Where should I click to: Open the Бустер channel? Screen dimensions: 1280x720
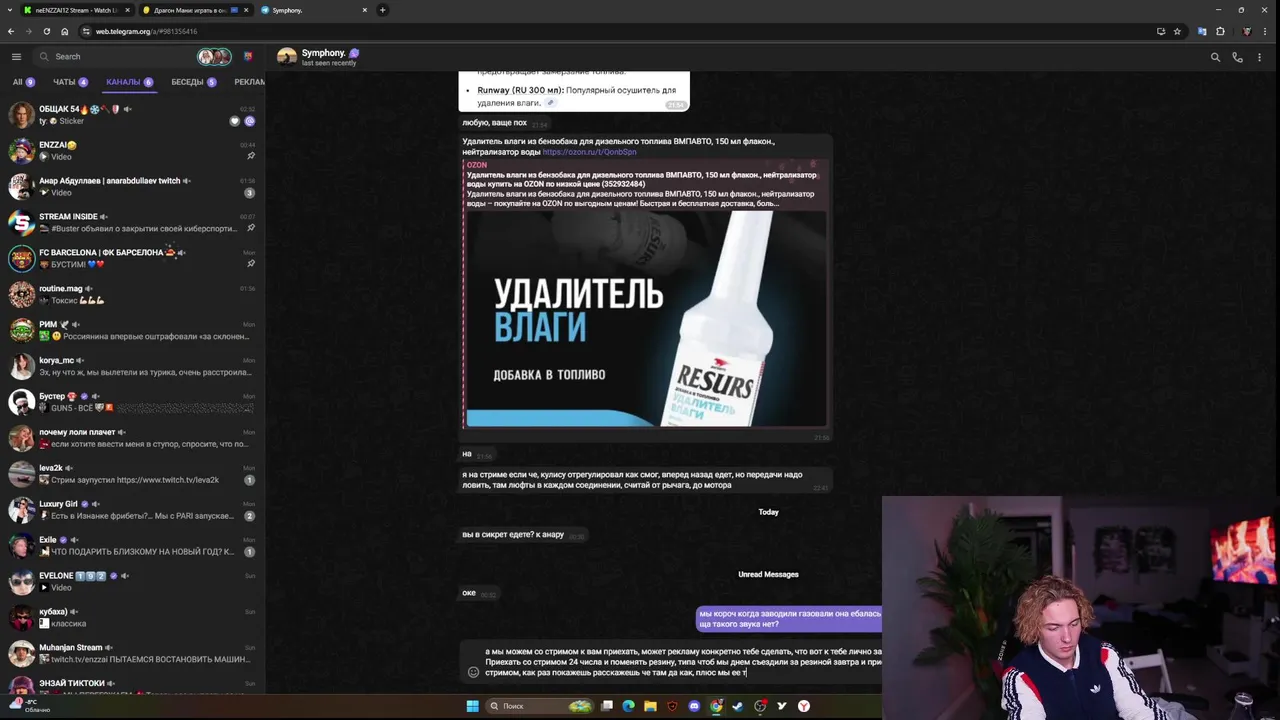(x=132, y=402)
